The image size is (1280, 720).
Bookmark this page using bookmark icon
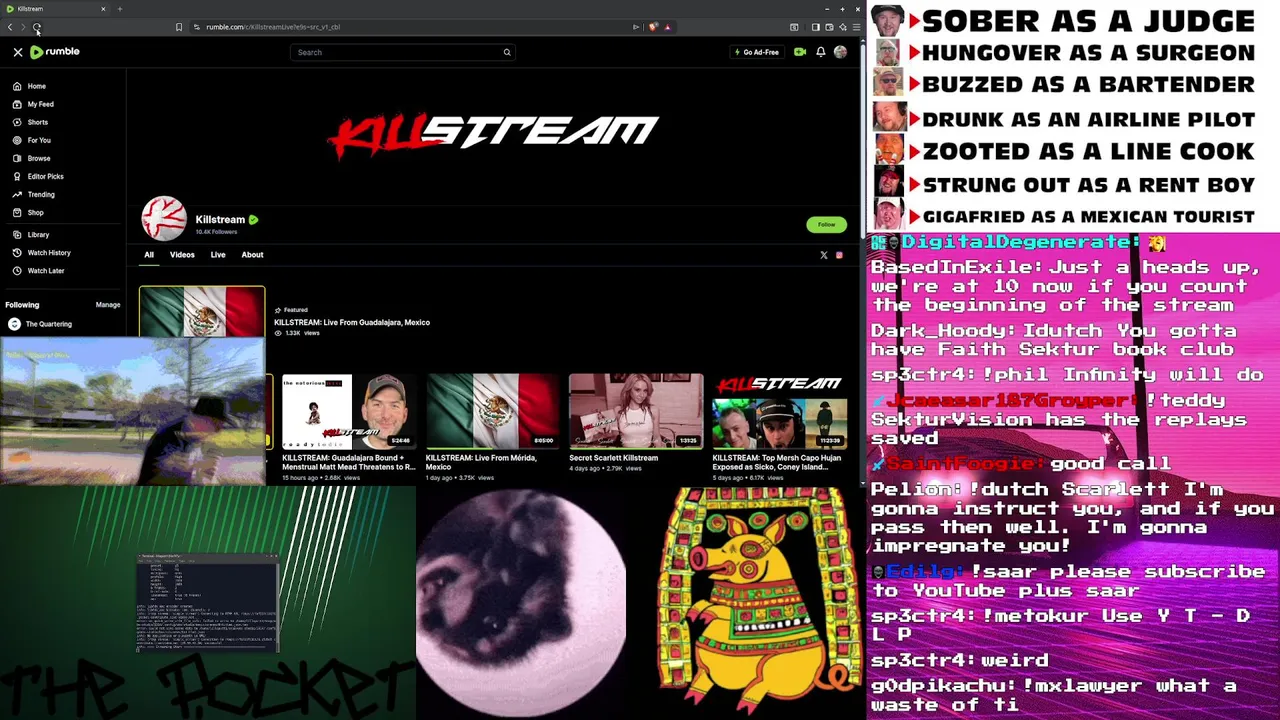point(179,27)
